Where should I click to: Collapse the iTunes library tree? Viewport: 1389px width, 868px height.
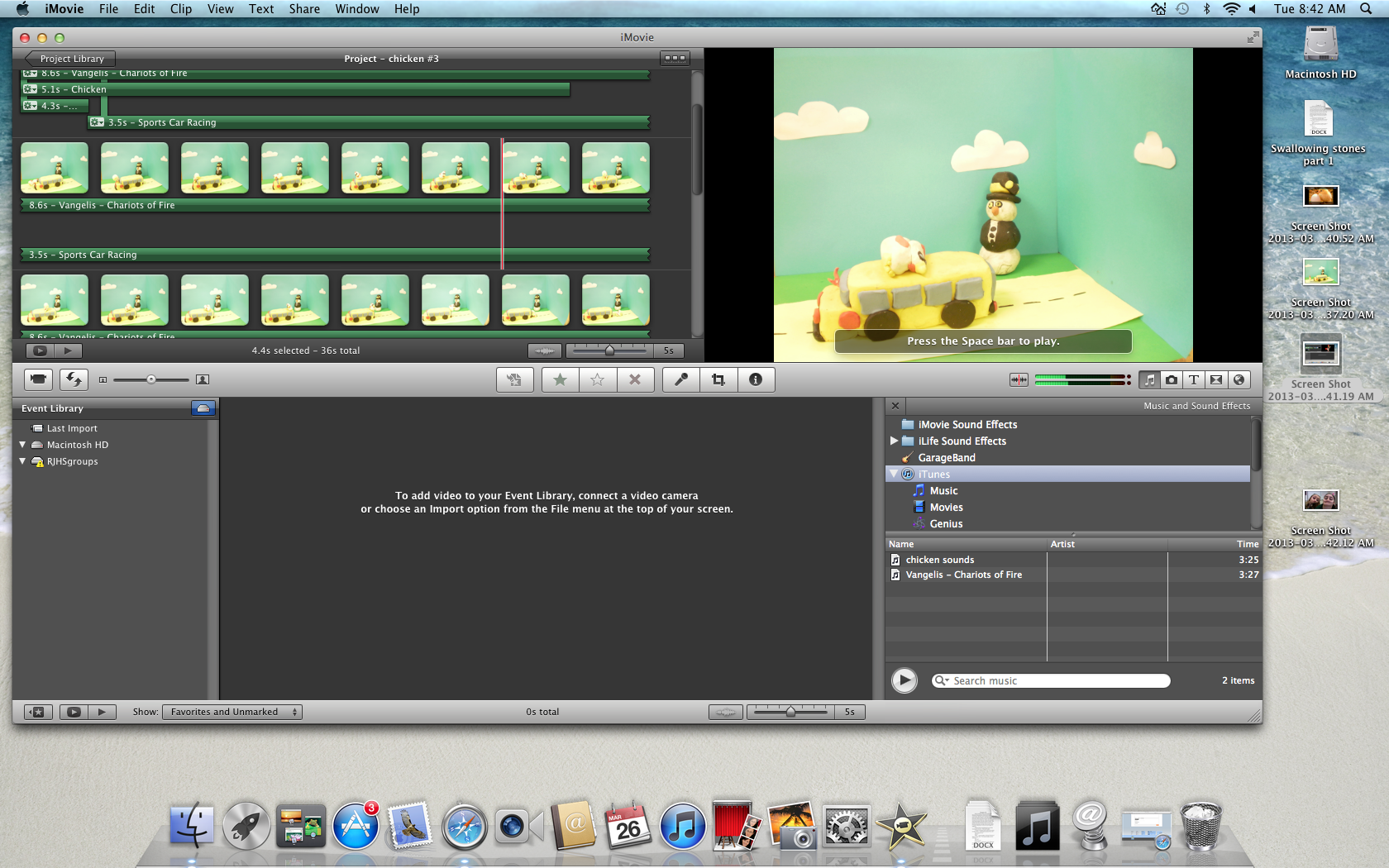coord(894,474)
